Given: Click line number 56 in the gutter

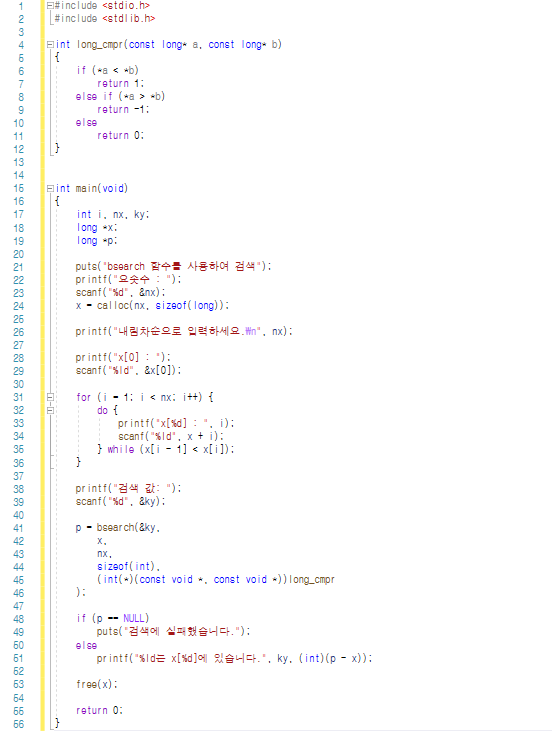Looking at the screenshot, I should [x=19, y=724].
